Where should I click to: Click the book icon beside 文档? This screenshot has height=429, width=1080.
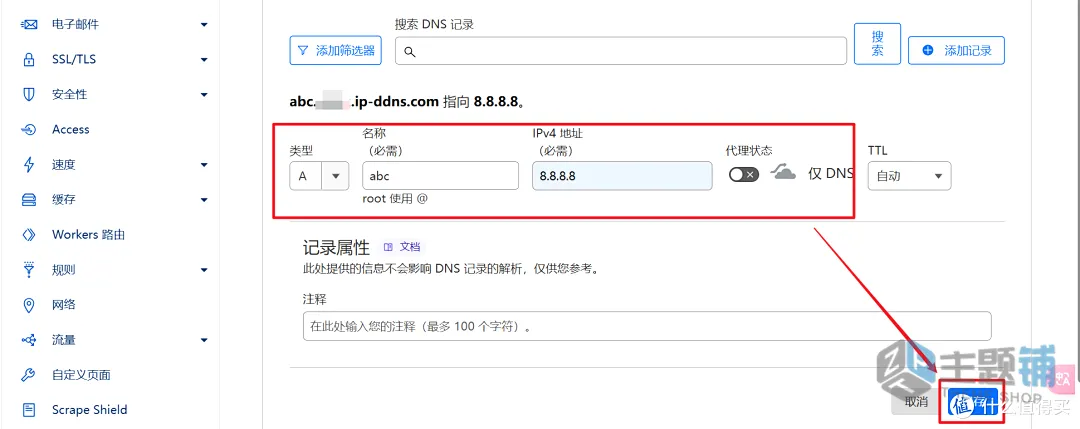388,247
